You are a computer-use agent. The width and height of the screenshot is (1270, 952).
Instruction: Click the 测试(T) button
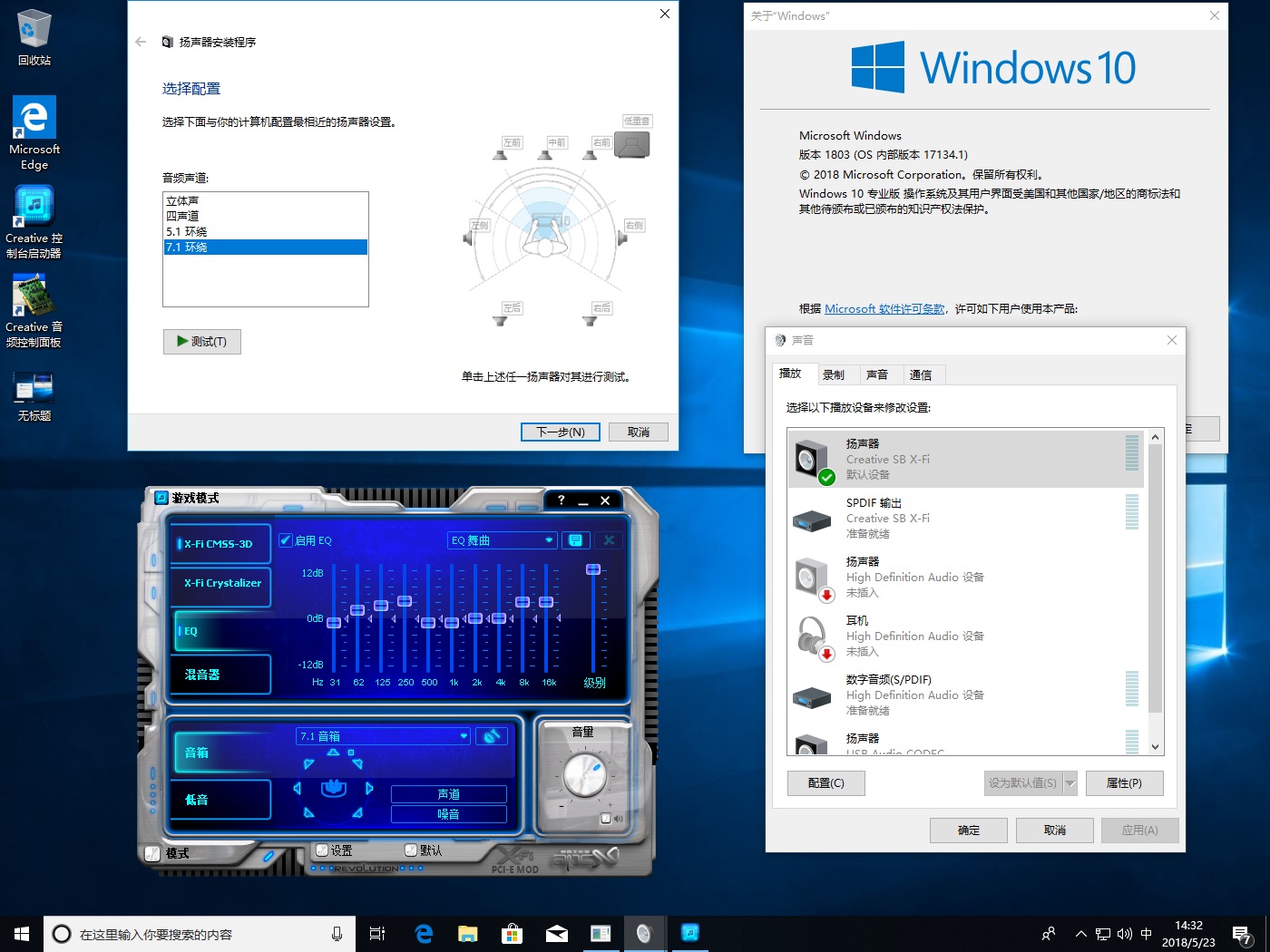tap(202, 342)
